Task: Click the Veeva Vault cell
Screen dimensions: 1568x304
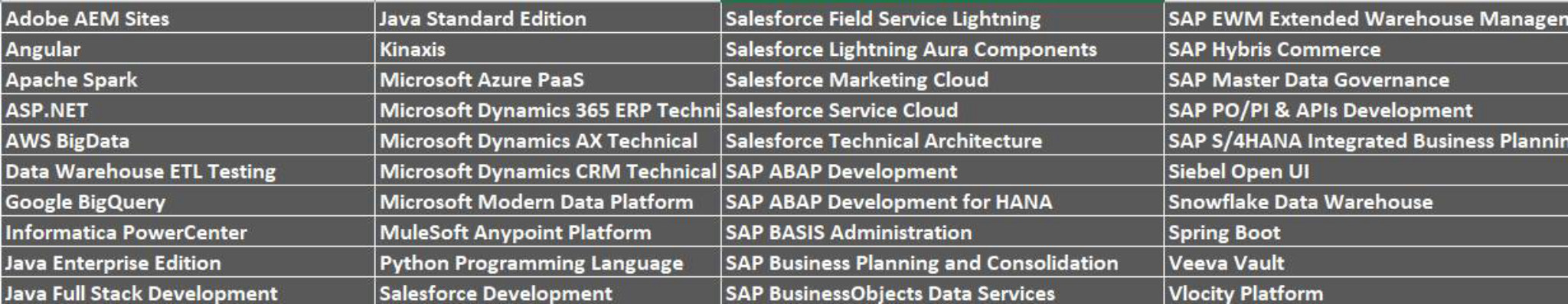Action: (x=1366, y=263)
